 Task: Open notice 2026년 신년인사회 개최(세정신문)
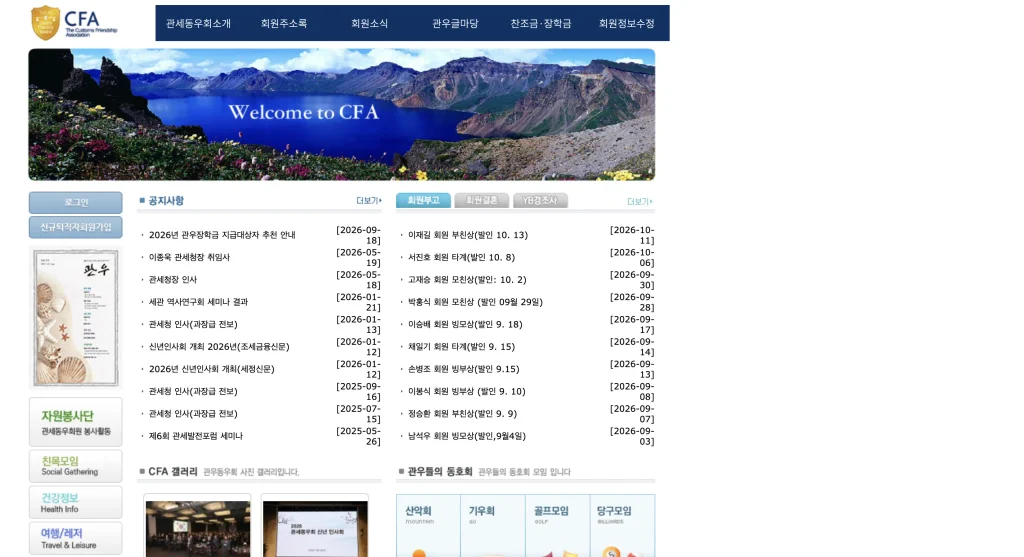click(x=212, y=369)
